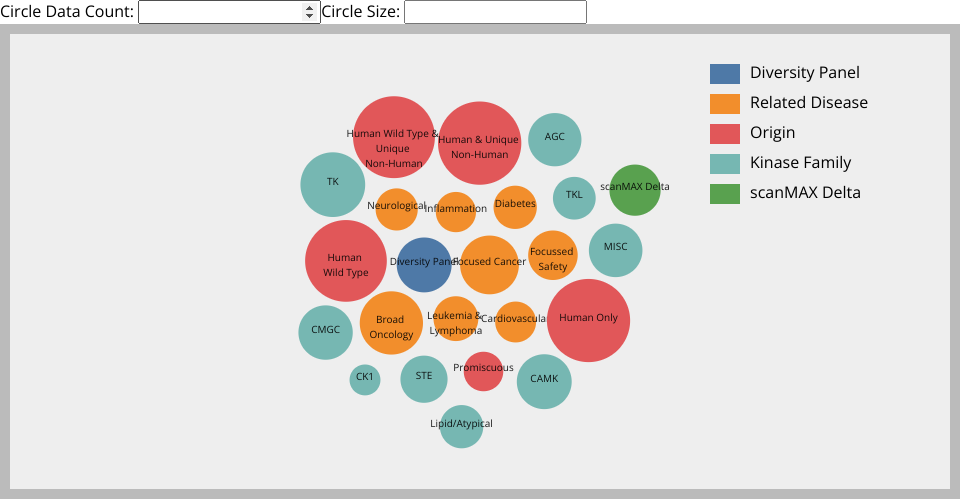Click the Circle Data Count input field
The width and height of the screenshot is (960, 500).
click(x=220, y=12)
